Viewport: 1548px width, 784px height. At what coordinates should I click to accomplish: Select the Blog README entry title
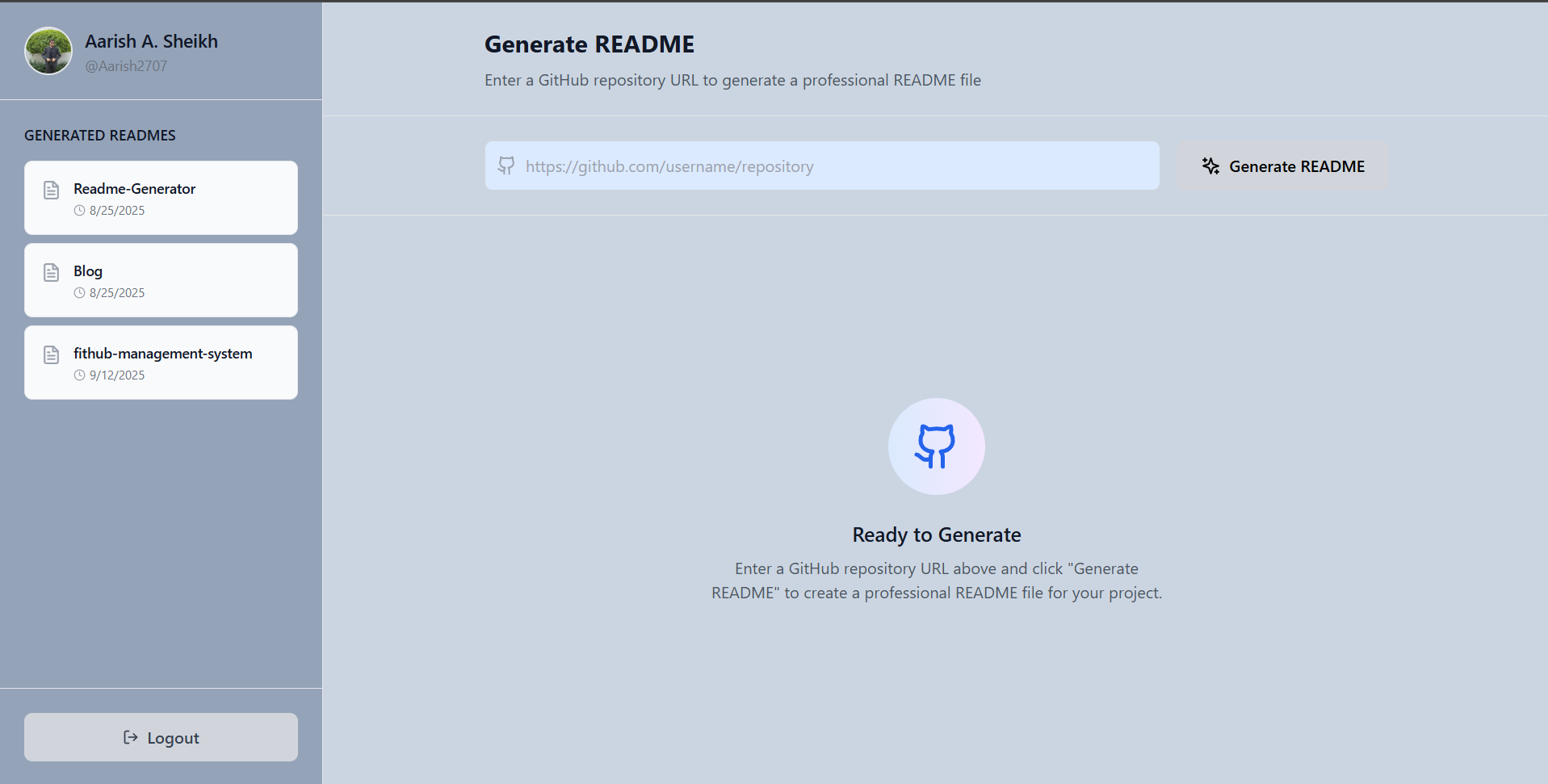[x=88, y=271]
